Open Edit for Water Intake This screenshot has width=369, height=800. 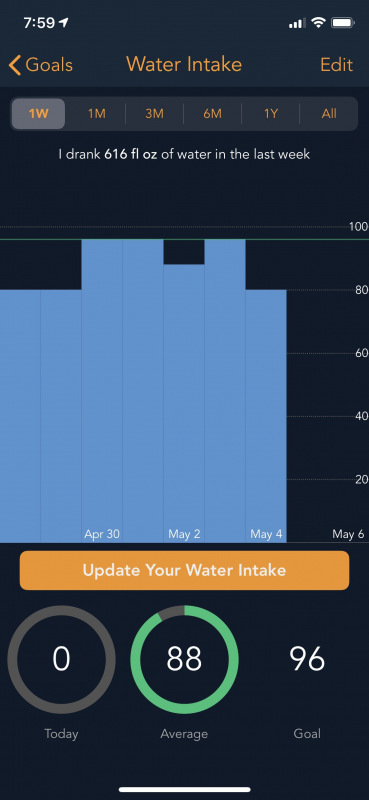(x=336, y=65)
